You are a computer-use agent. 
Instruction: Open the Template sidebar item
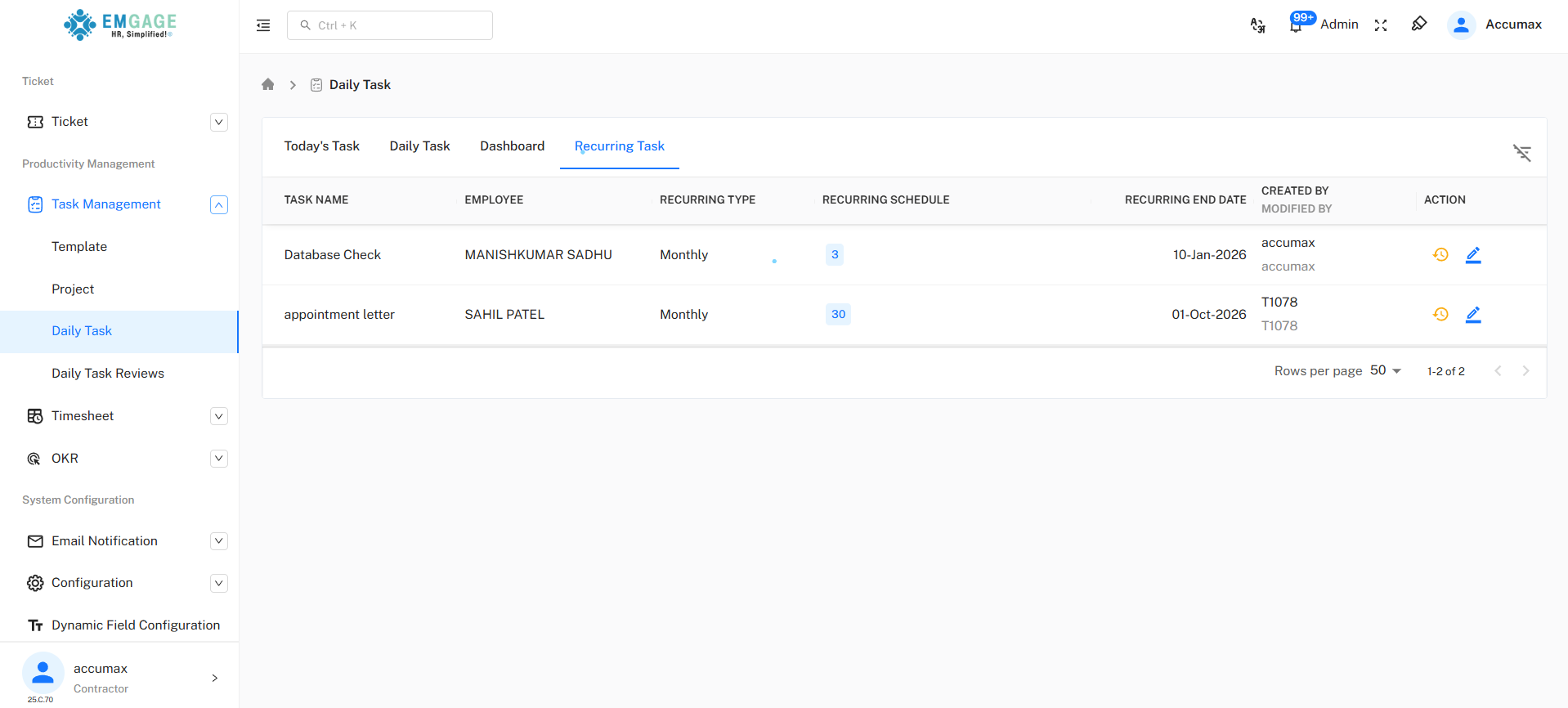pyautogui.click(x=79, y=247)
